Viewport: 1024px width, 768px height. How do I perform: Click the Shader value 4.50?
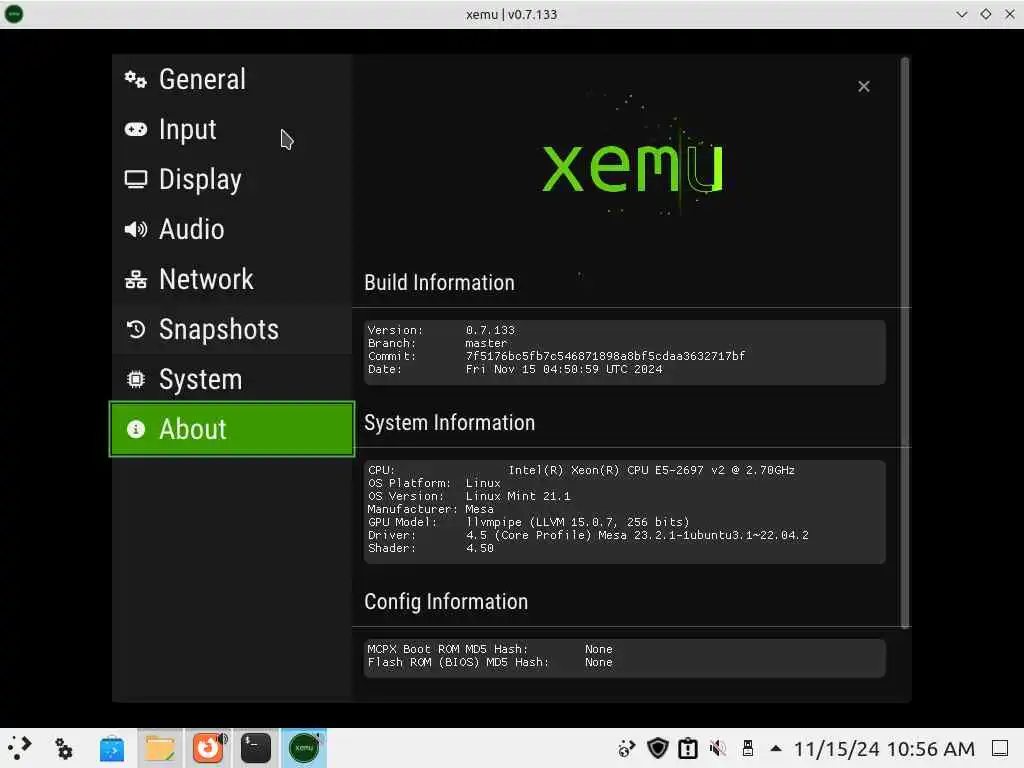click(479, 549)
